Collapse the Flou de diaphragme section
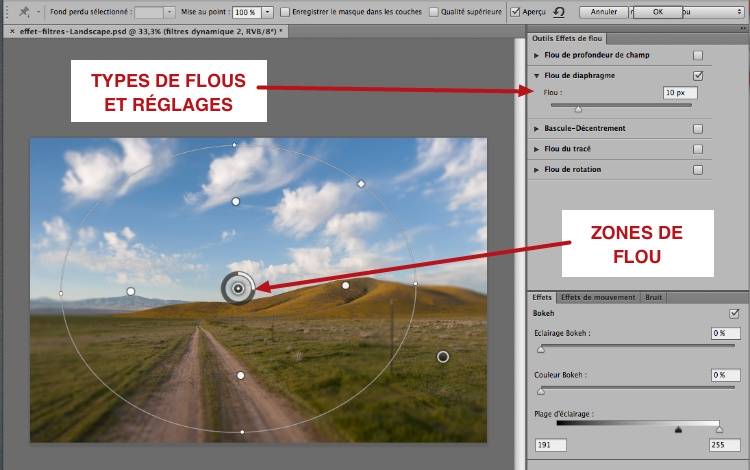 536,76
